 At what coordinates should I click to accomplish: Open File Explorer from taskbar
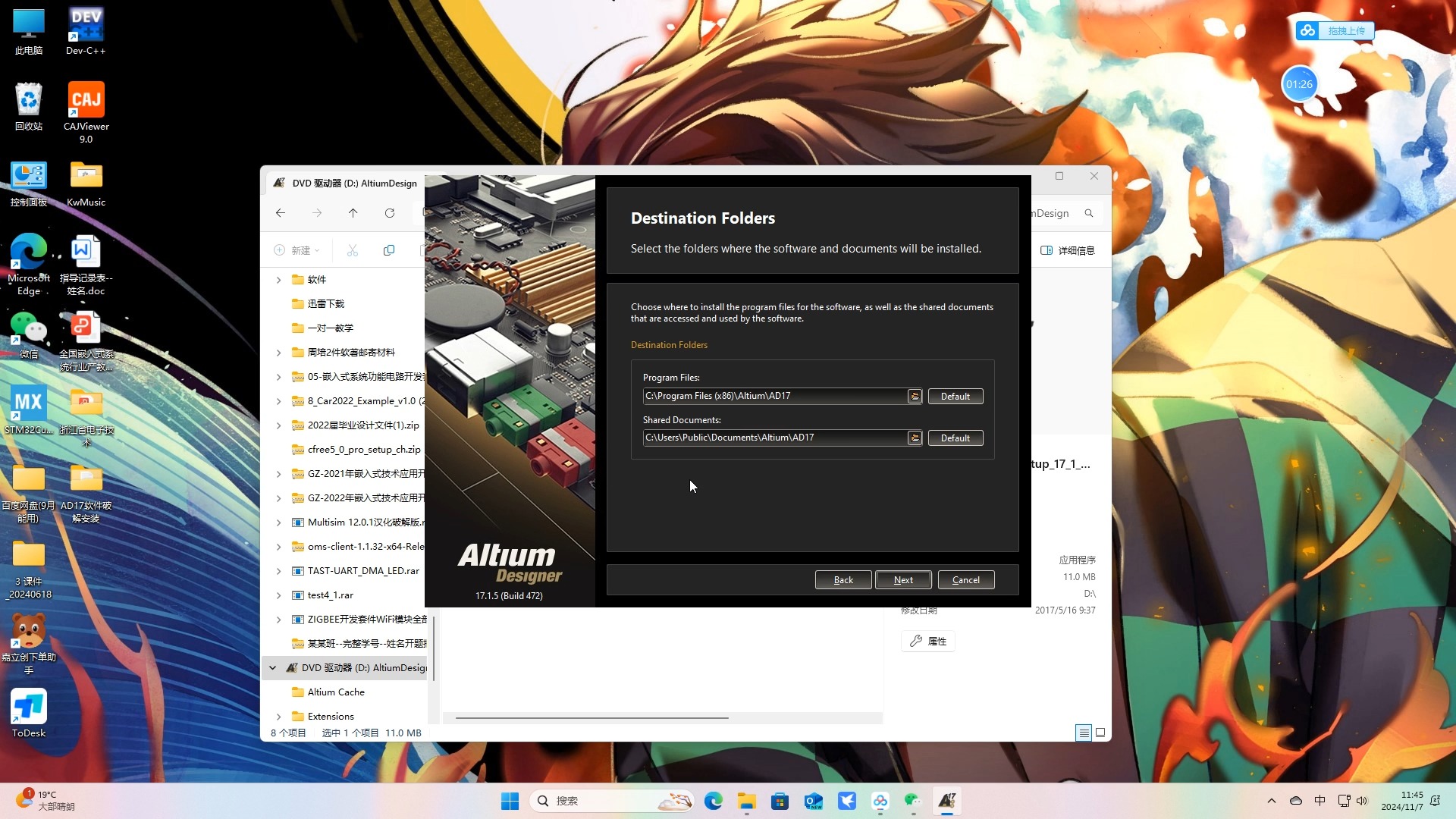click(747, 801)
